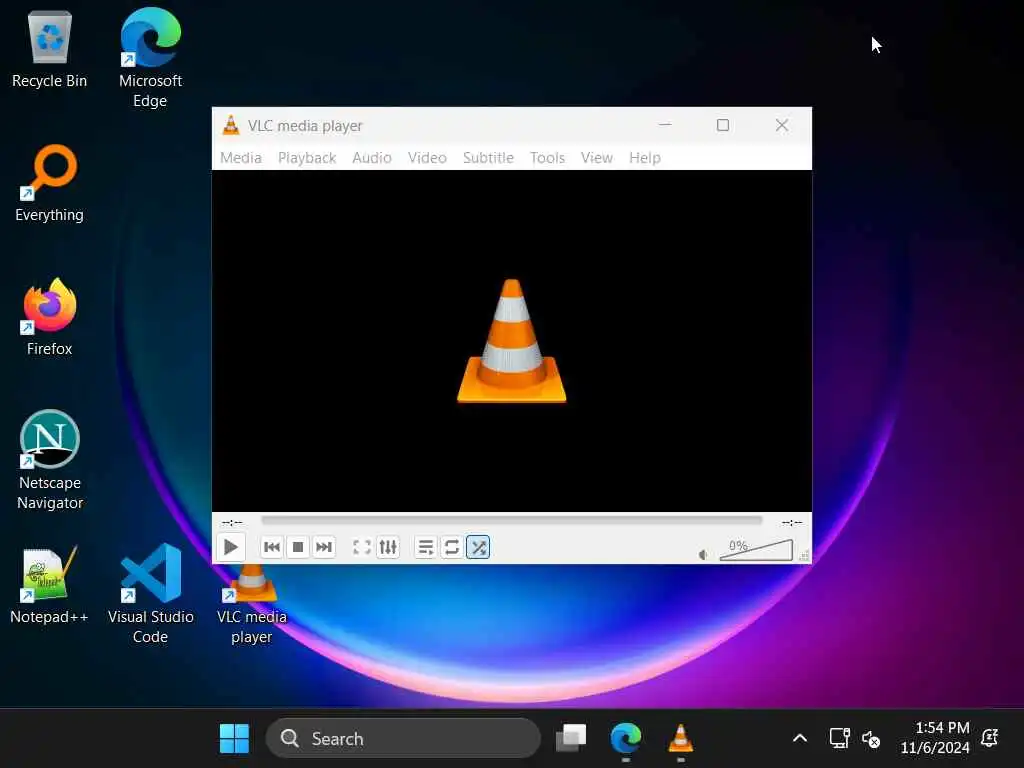Open the muted volume tray icon
Viewport: 1024px width, 768px height.
(x=871, y=739)
